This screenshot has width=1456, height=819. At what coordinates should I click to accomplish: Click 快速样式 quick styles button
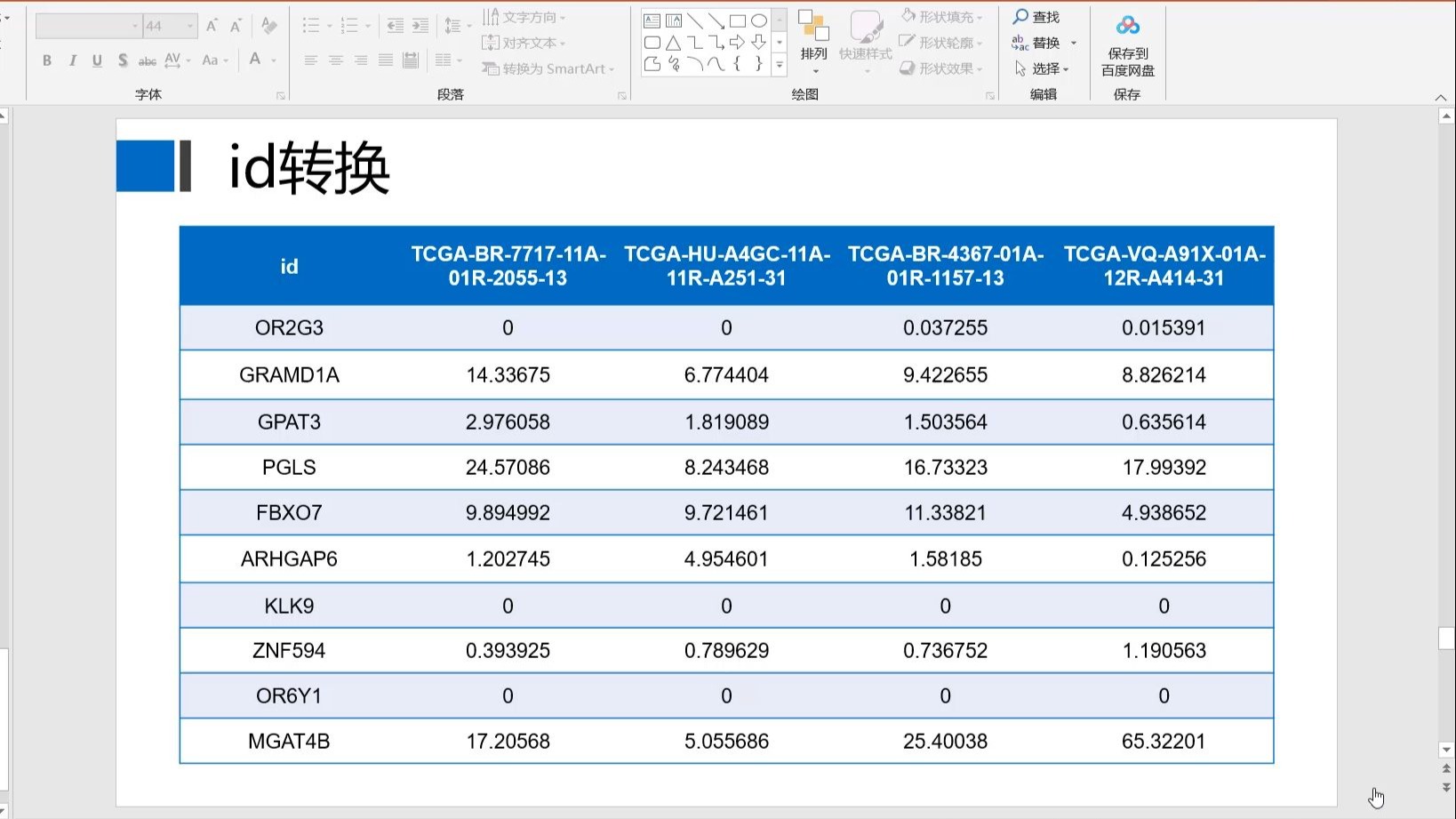click(x=865, y=42)
